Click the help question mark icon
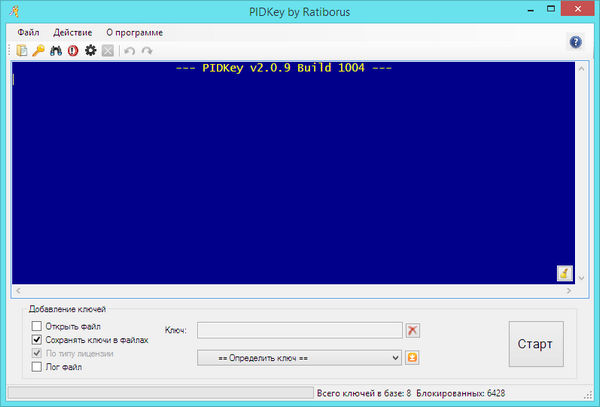The width and height of the screenshot is (600, 407). pos(575,42)
